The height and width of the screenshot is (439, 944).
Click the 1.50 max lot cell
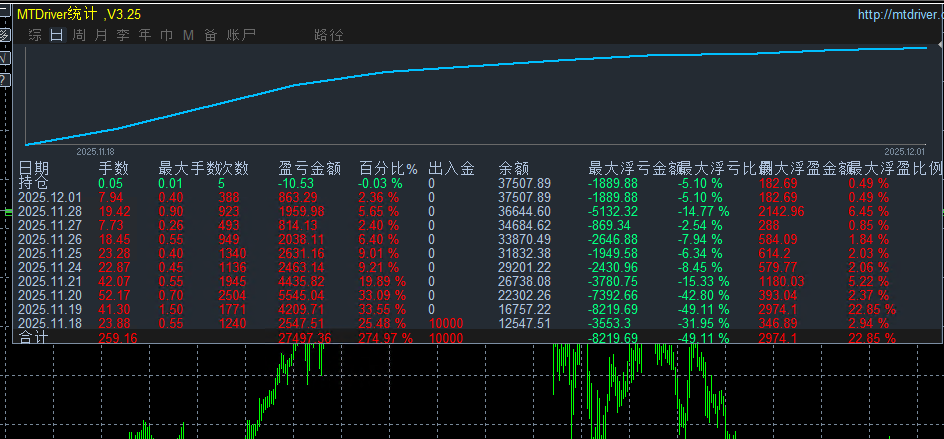tap(172, 310)
